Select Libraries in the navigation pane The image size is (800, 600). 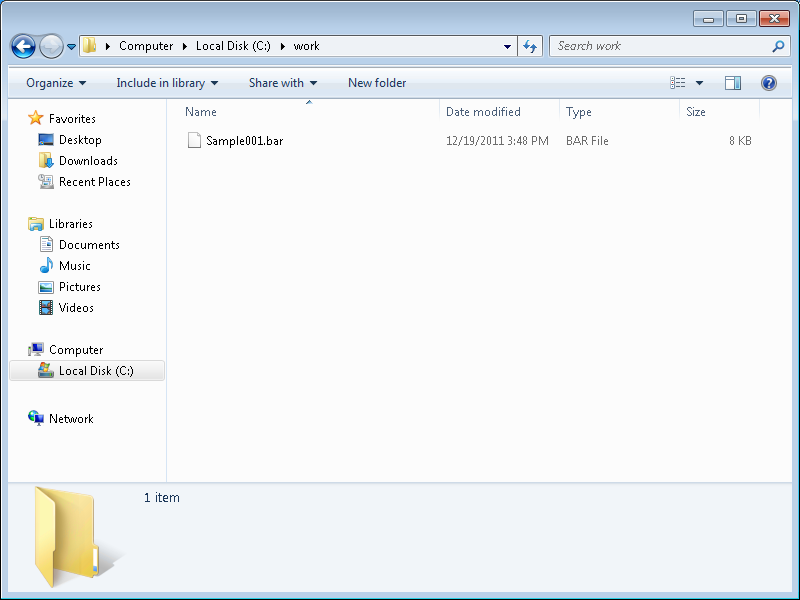point(71,223)
